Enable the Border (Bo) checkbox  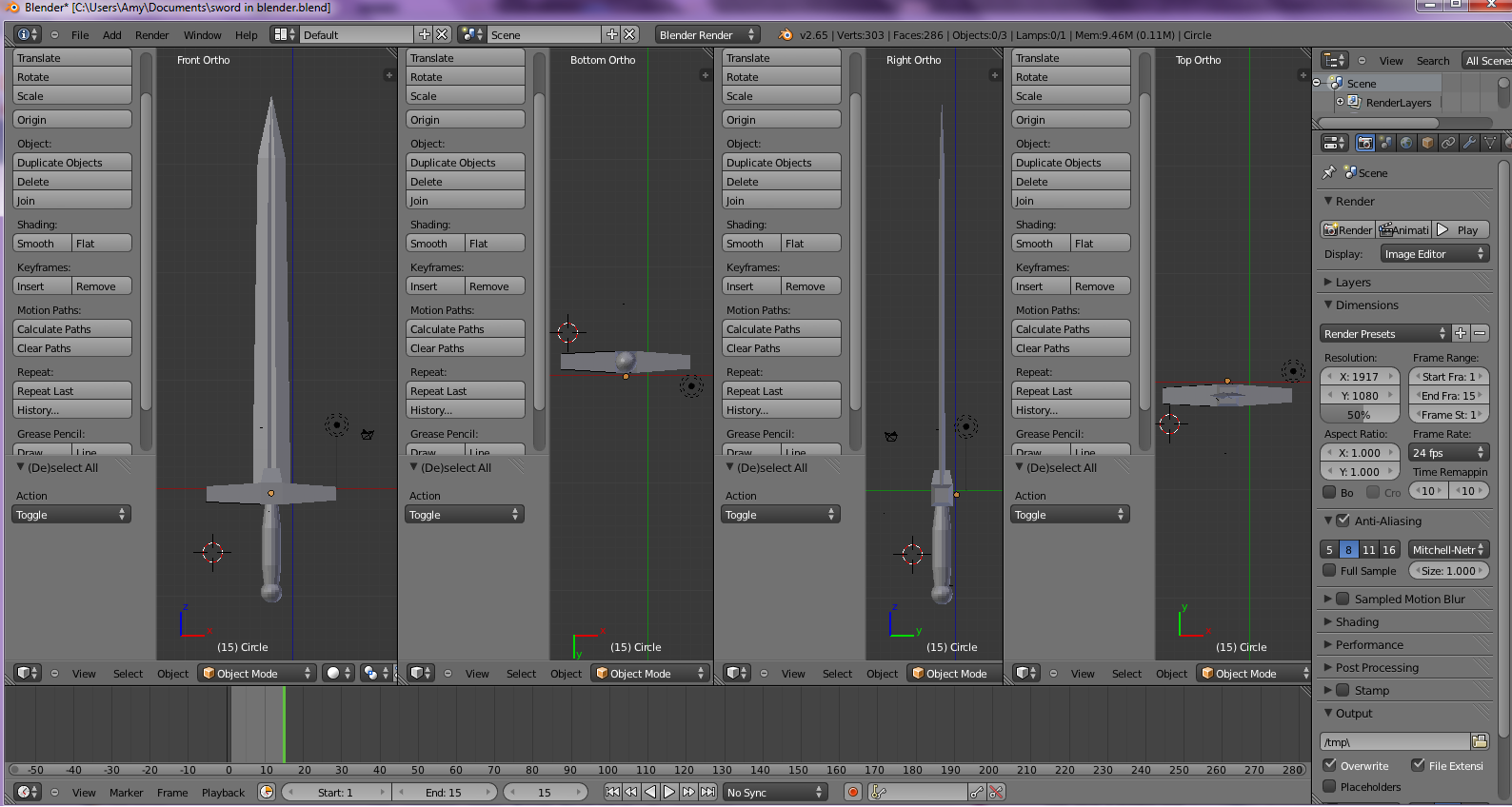tap(1329, 492)
